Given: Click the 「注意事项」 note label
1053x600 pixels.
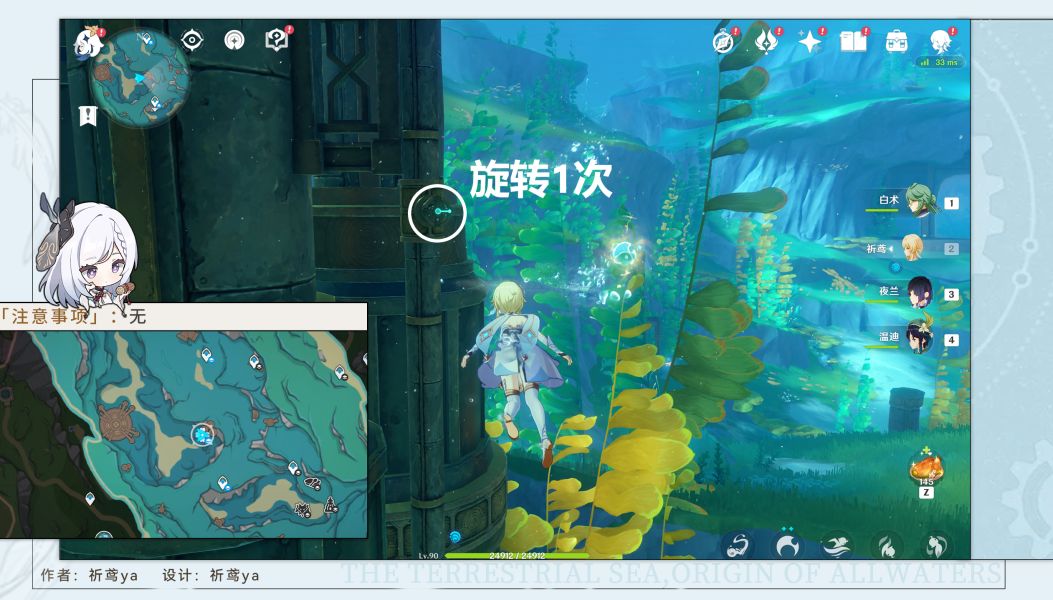Looking at the screenshot, I should point(52,316).
